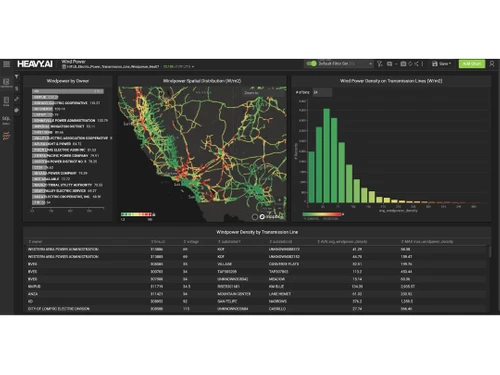Click the map zoom in plus button

[x=279, y=200]
